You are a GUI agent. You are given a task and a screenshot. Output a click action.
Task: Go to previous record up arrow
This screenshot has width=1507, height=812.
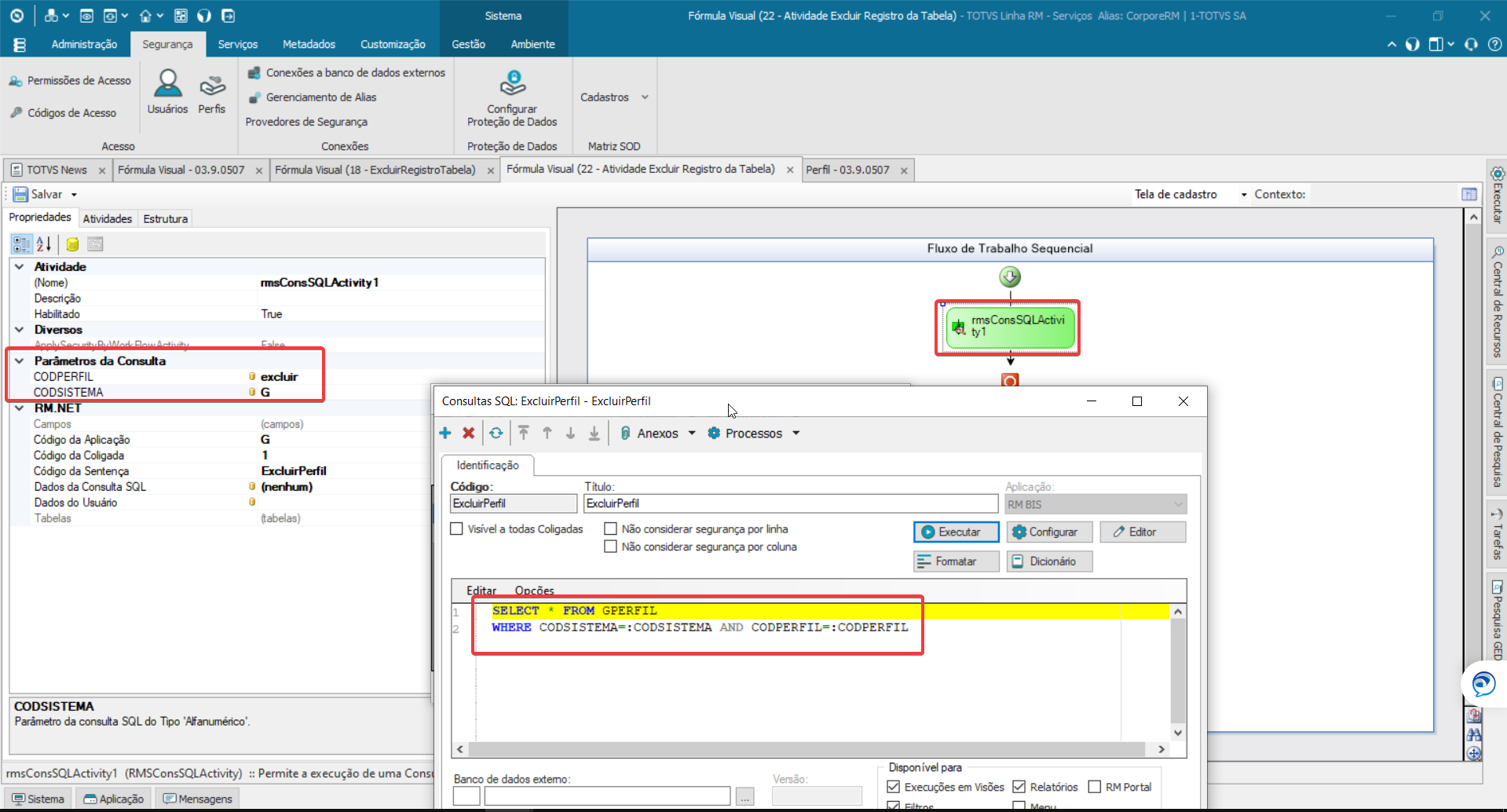tap(547, 433)
